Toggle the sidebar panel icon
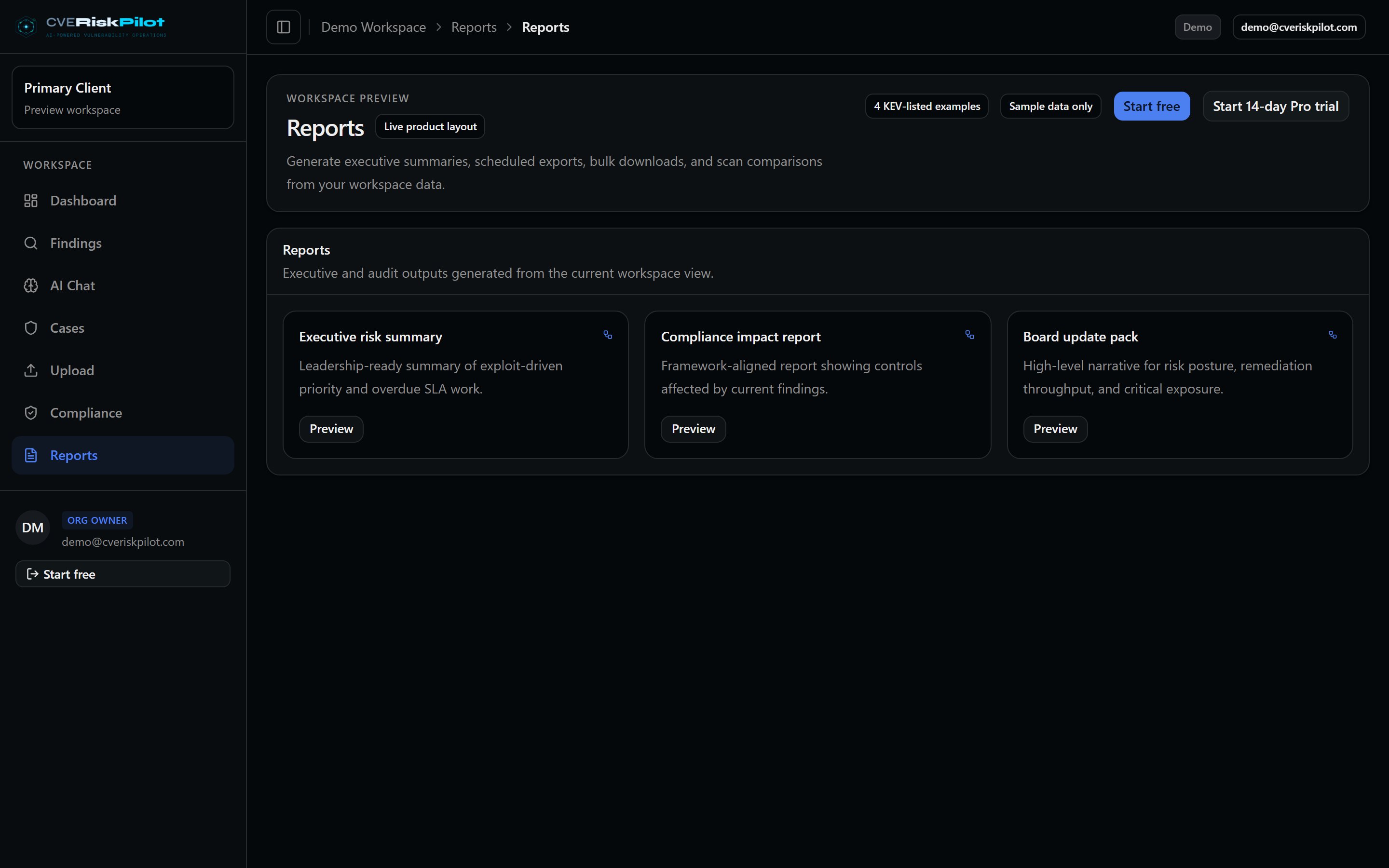The height and width of the screenshot is (868, 1389). [284, 27]
